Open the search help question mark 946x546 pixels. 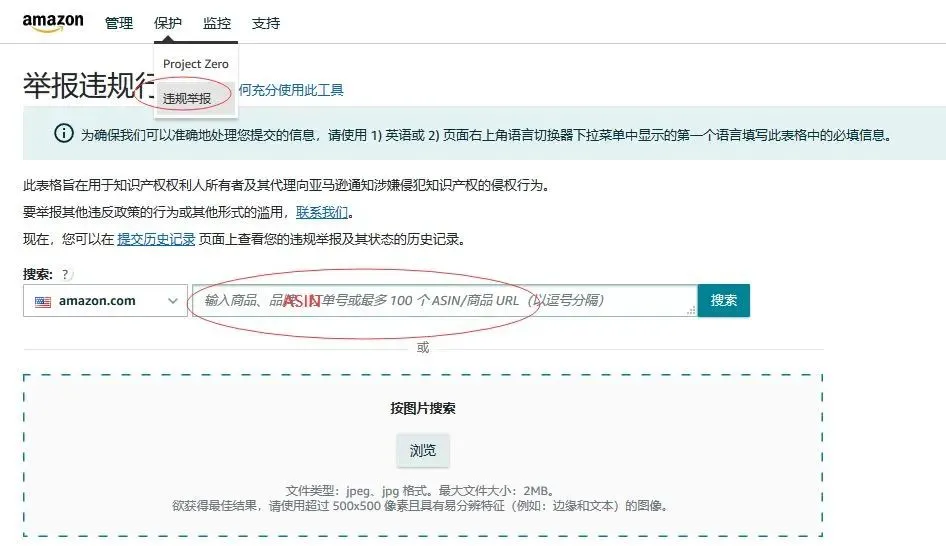point(65,275)
